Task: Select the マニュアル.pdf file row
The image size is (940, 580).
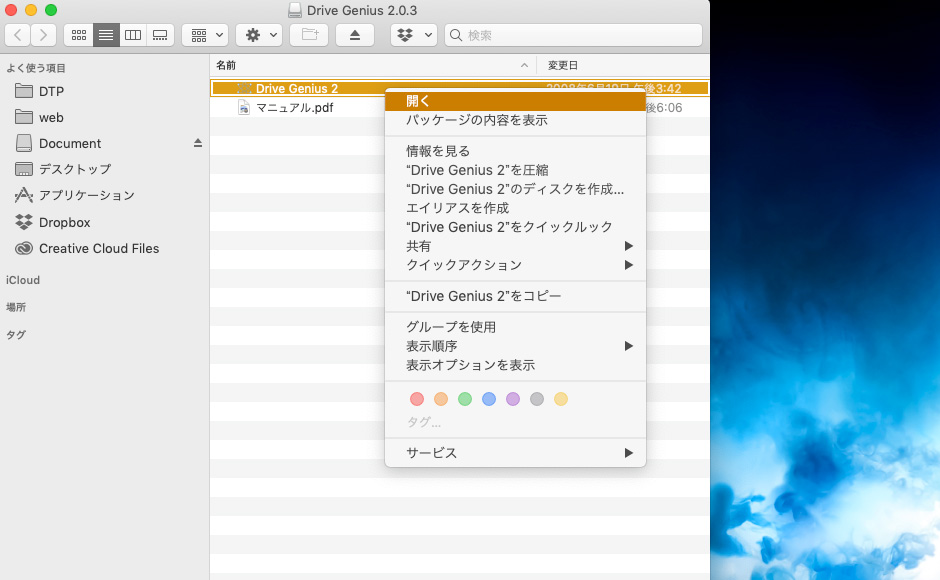Action: pyautogui.click(x=460, y=107)
